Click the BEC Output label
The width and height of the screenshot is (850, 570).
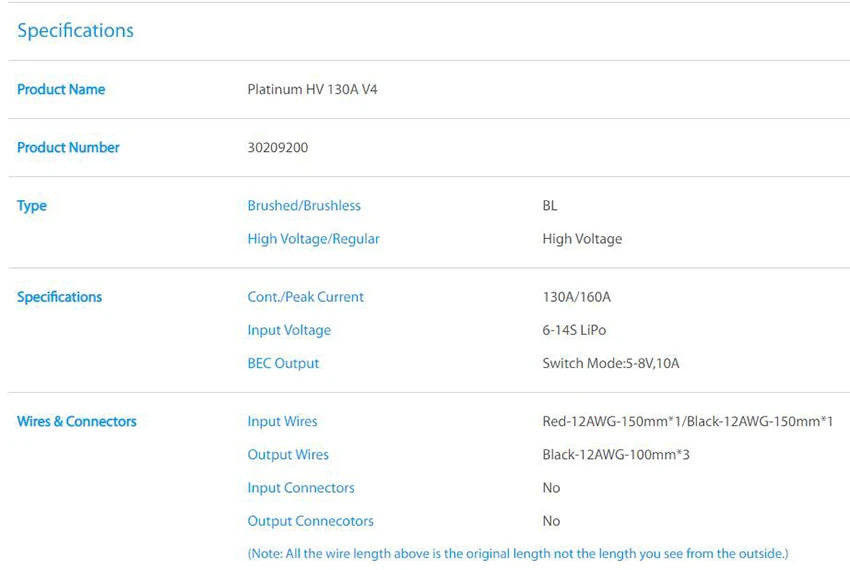[283, 363]
